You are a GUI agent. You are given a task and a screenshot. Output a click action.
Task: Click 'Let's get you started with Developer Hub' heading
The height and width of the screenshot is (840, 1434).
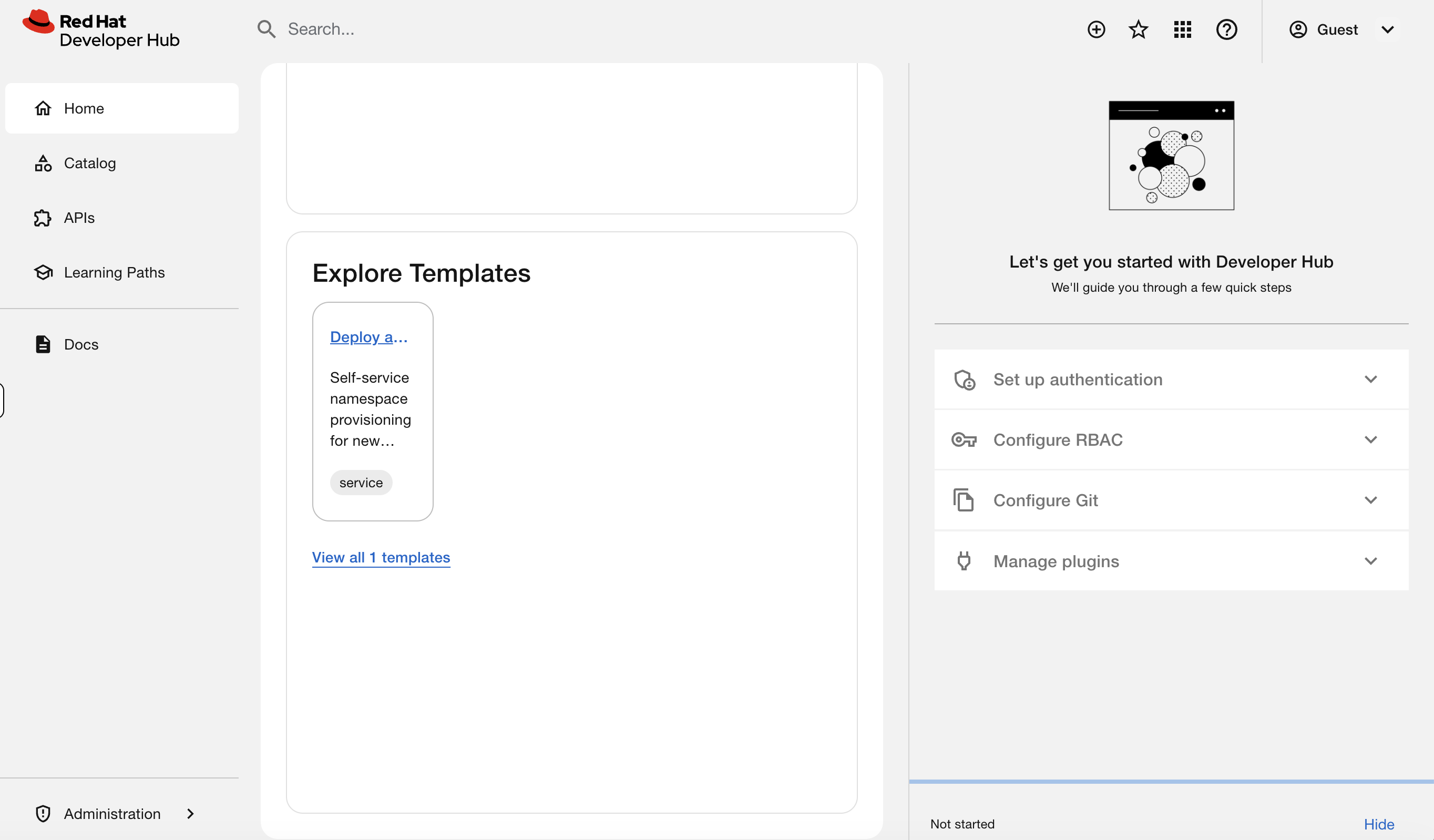[1171, 261]
